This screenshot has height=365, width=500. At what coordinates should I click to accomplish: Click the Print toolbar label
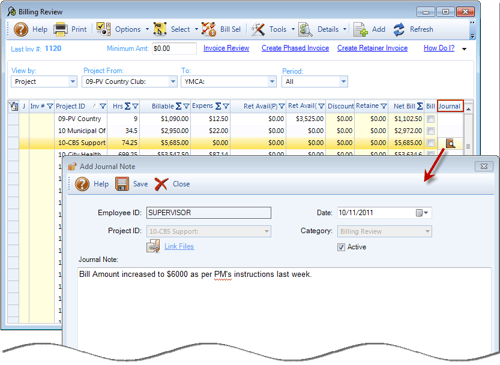pyautogui.click(x=79, y=29)
